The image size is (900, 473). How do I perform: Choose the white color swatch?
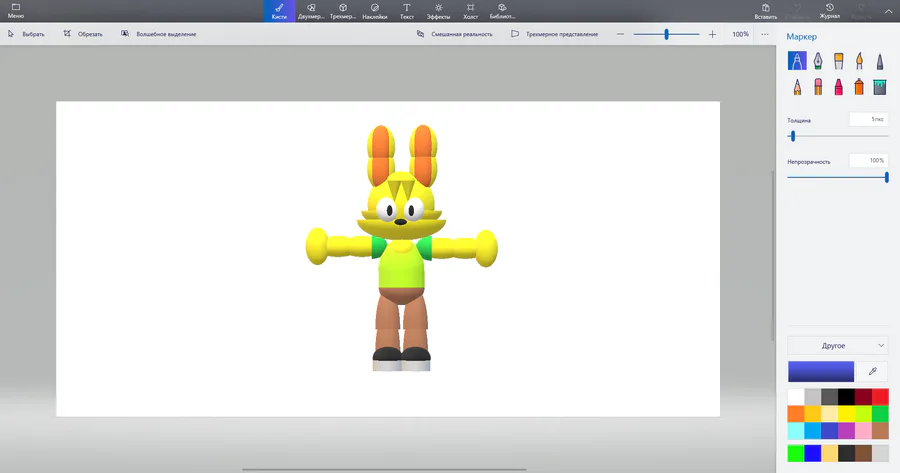tap(796, 397)
